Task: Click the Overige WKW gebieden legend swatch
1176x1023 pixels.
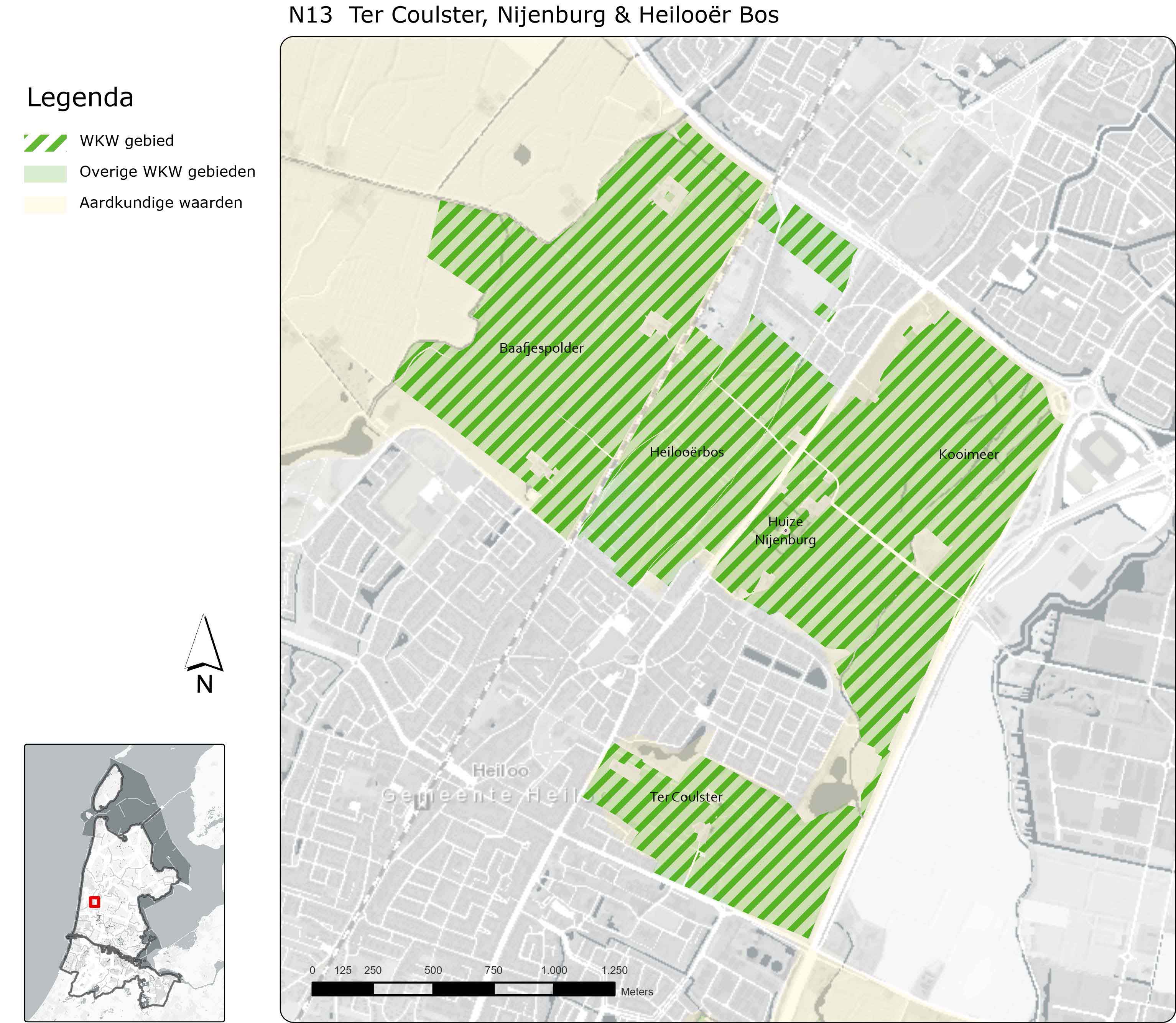Action: [x=45, y=174]
